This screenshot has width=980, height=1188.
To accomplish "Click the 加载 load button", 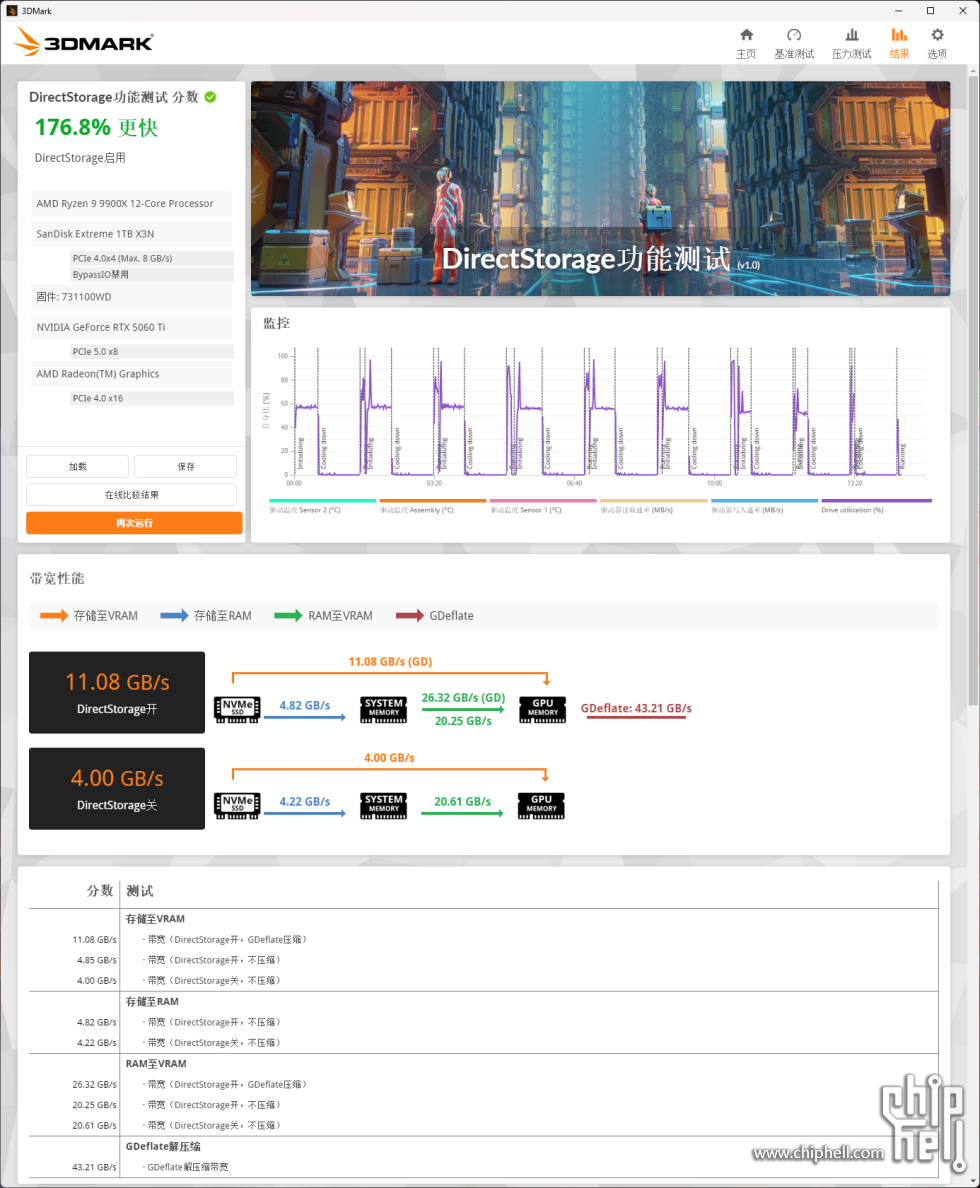I will coord(77,467).
